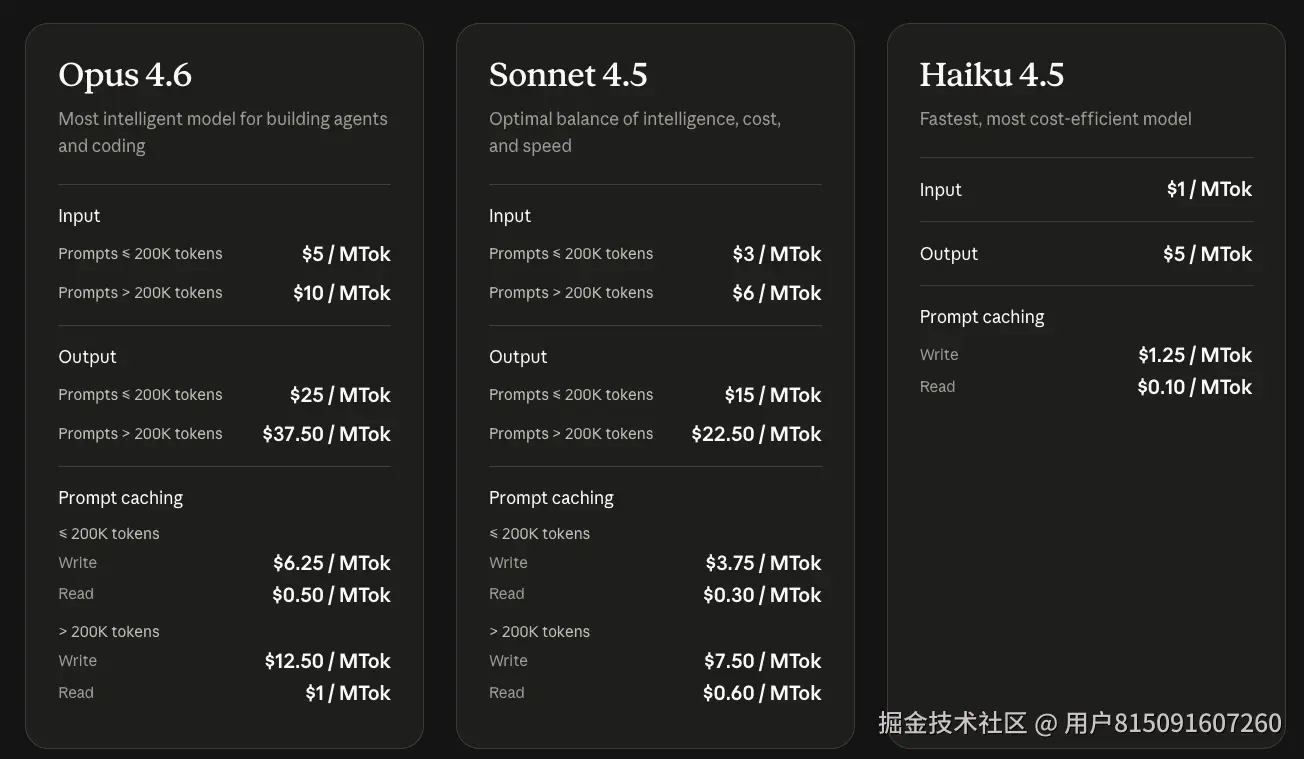
Task: Click Opus cache write $6.25 / MTok
Action: pos(332,563)
